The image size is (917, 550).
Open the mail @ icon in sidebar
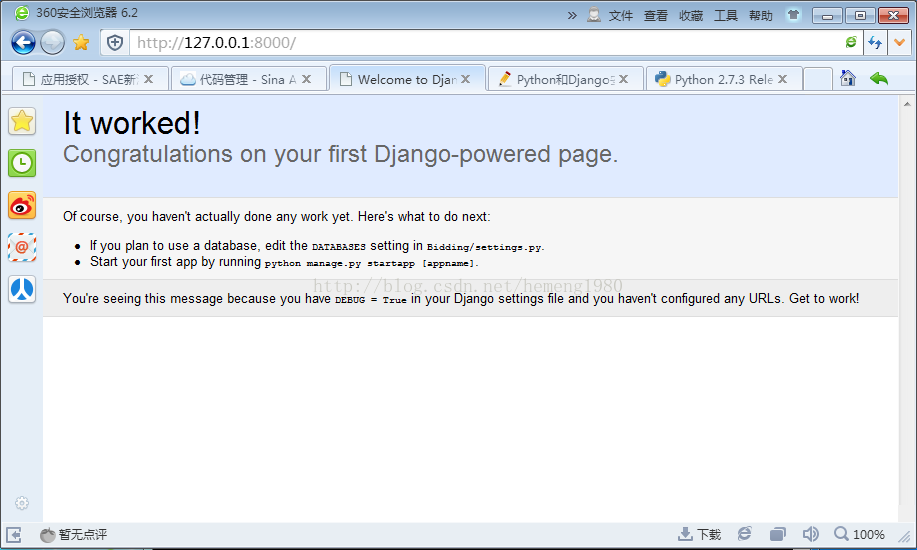(x=22, y=247)
